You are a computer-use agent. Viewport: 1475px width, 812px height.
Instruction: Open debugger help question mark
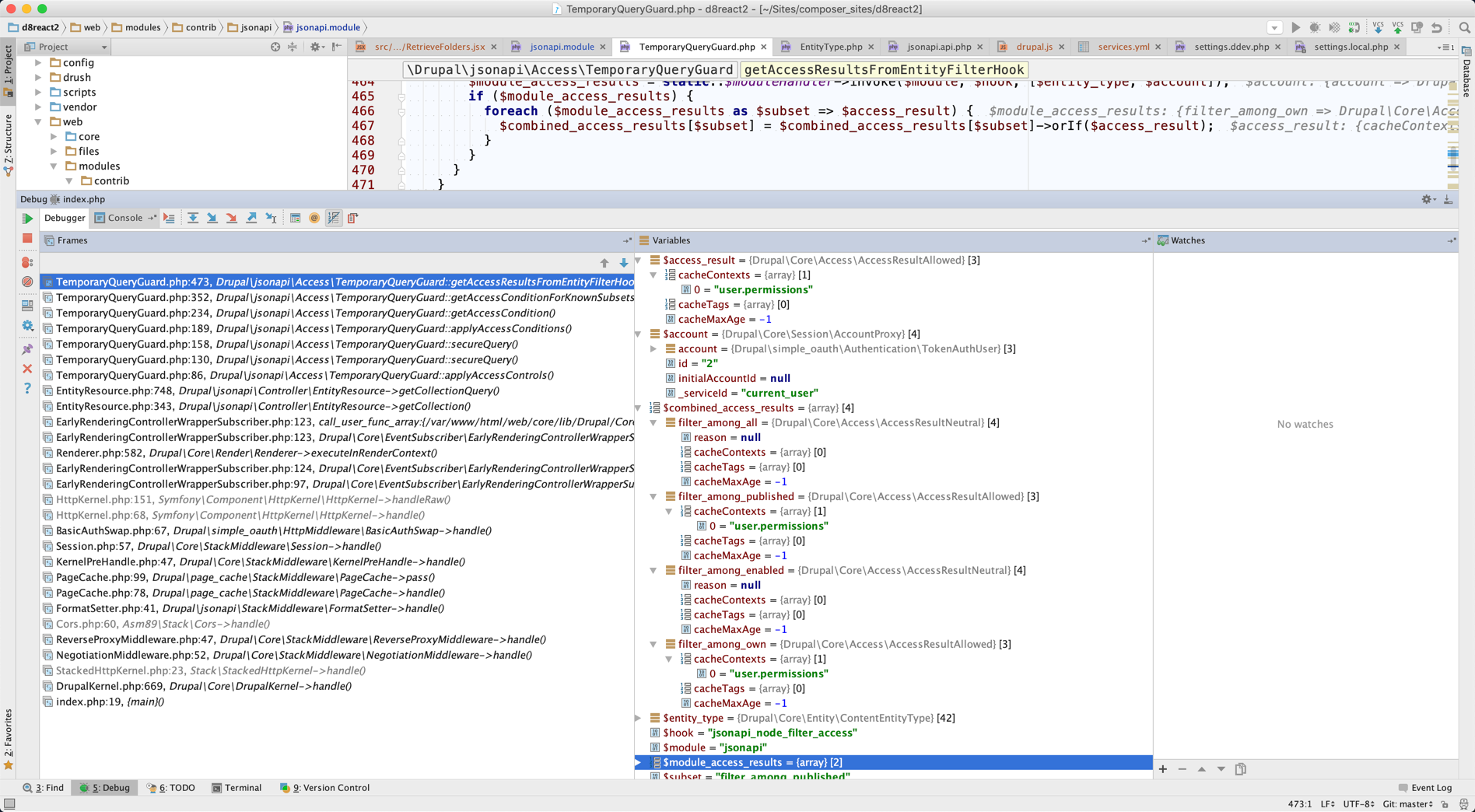coord(28,388)
